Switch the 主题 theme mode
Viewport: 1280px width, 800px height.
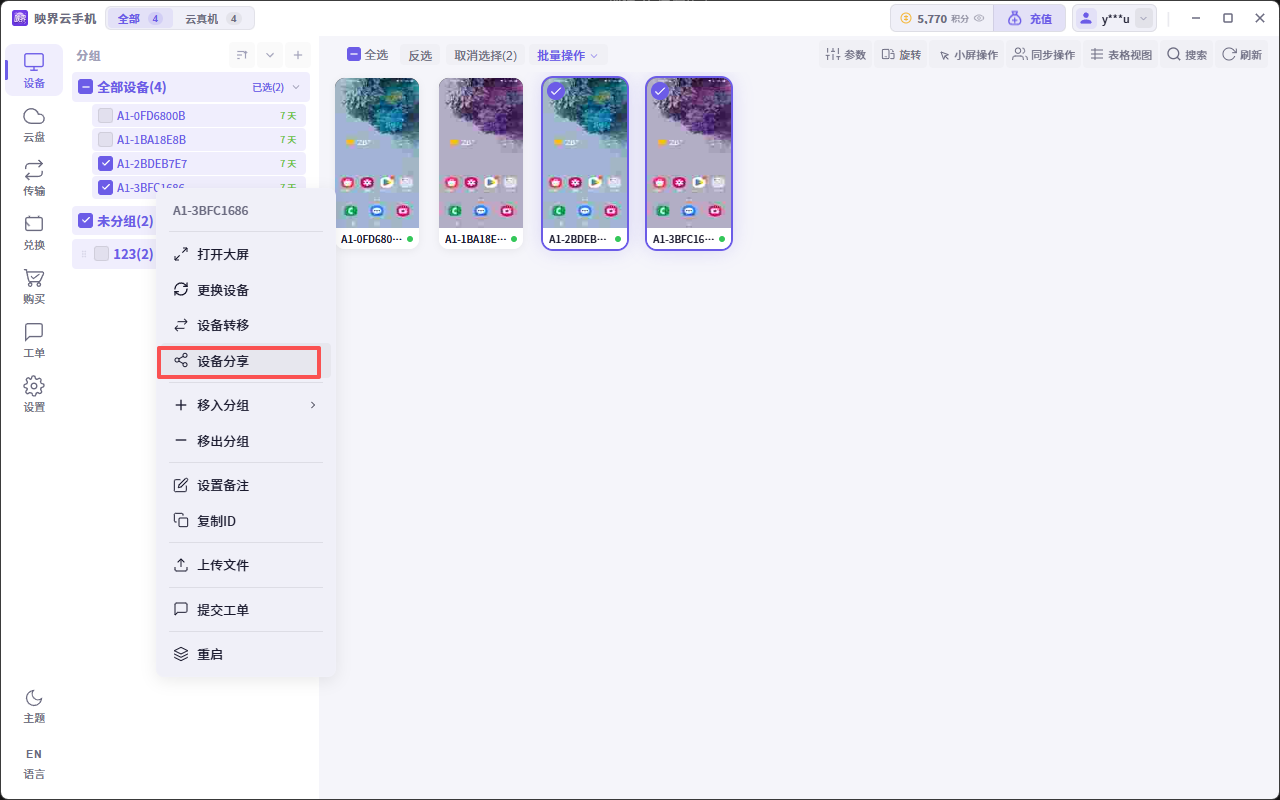[34, 706]
